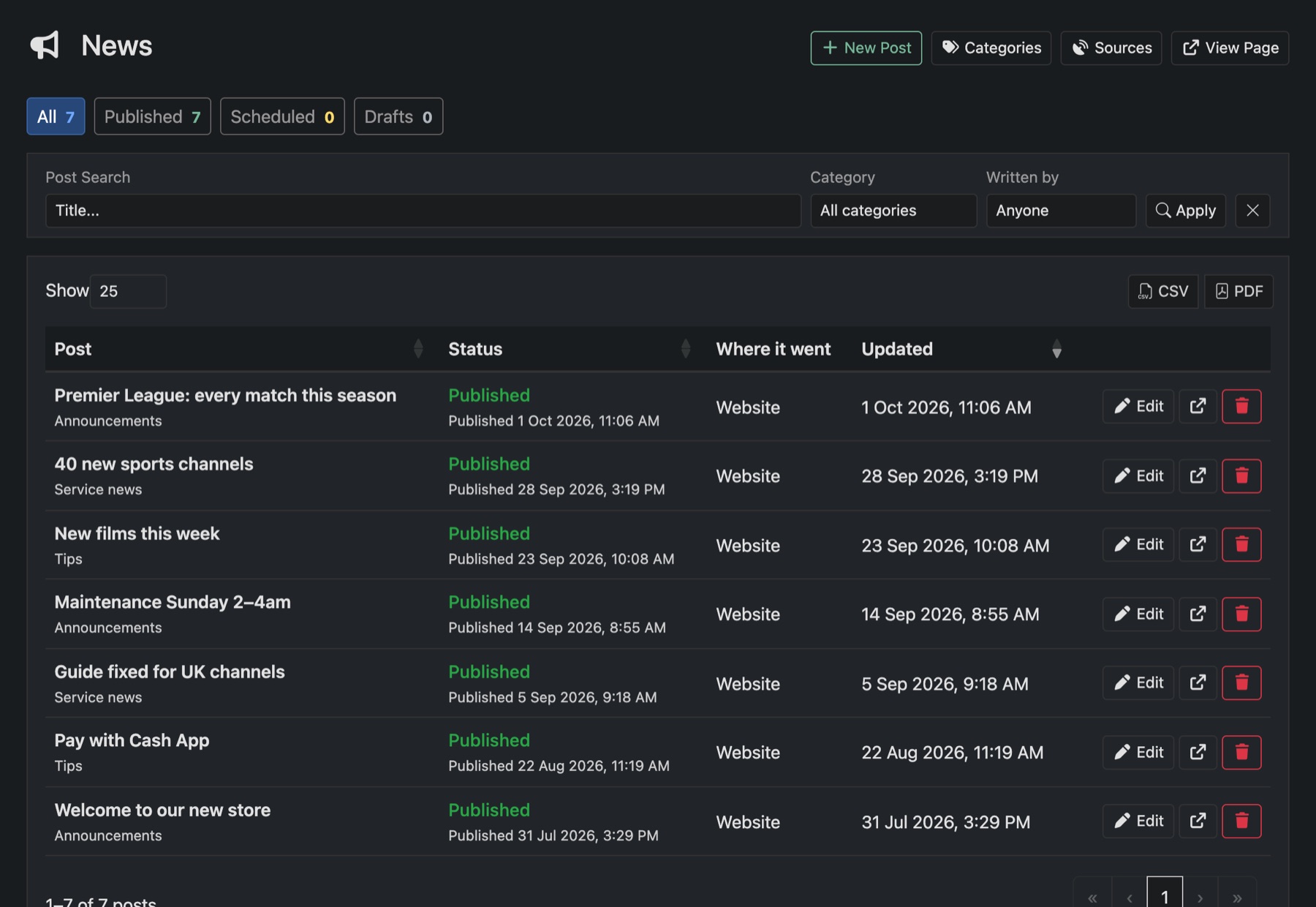The image size is (1316, 907).
Task: Delete the Premier League post
Action: pyautogui.click(x=1241, y=406)
